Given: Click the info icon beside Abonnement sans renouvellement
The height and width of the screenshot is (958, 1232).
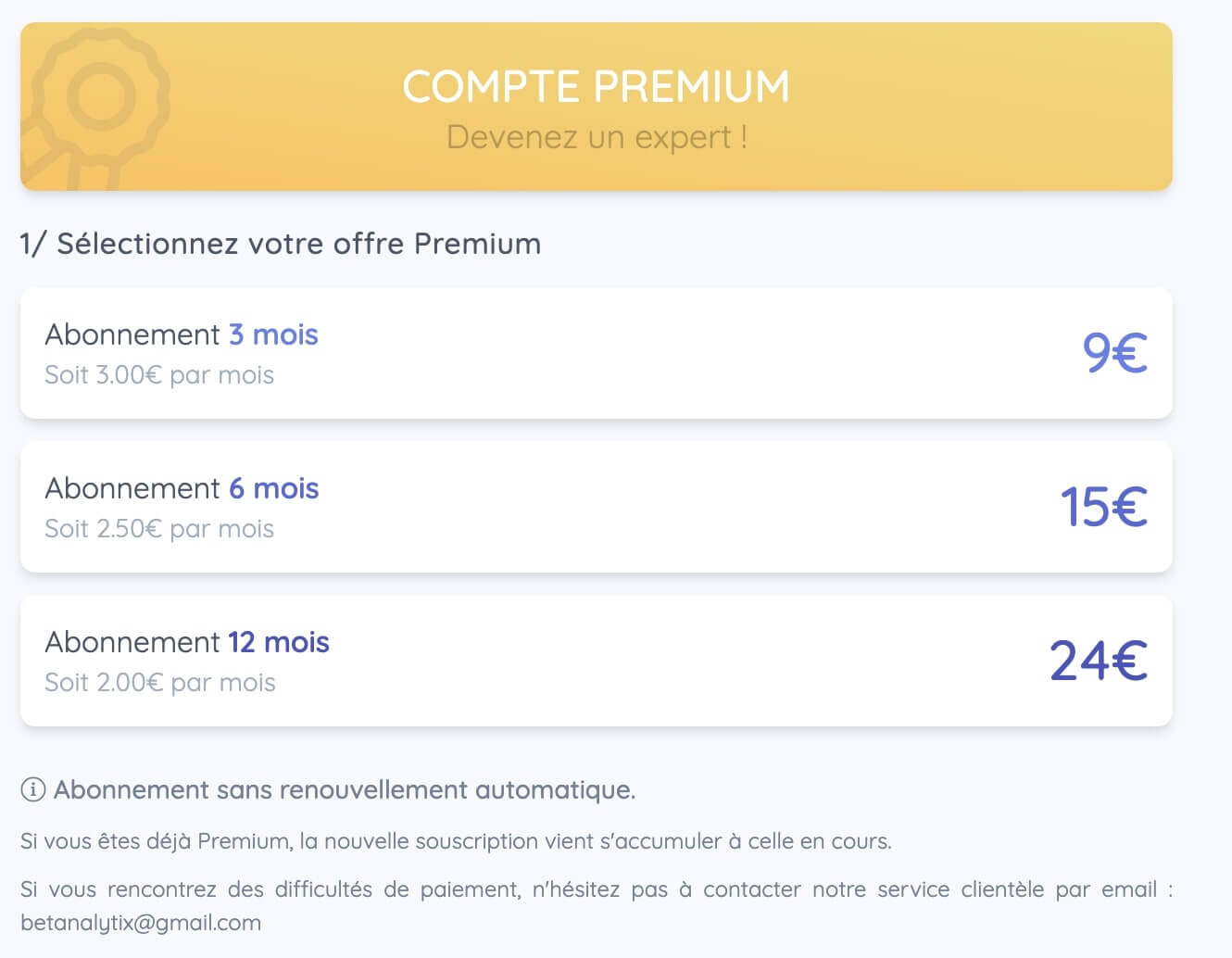Looking at the screenshot, I should click(33, 790).
